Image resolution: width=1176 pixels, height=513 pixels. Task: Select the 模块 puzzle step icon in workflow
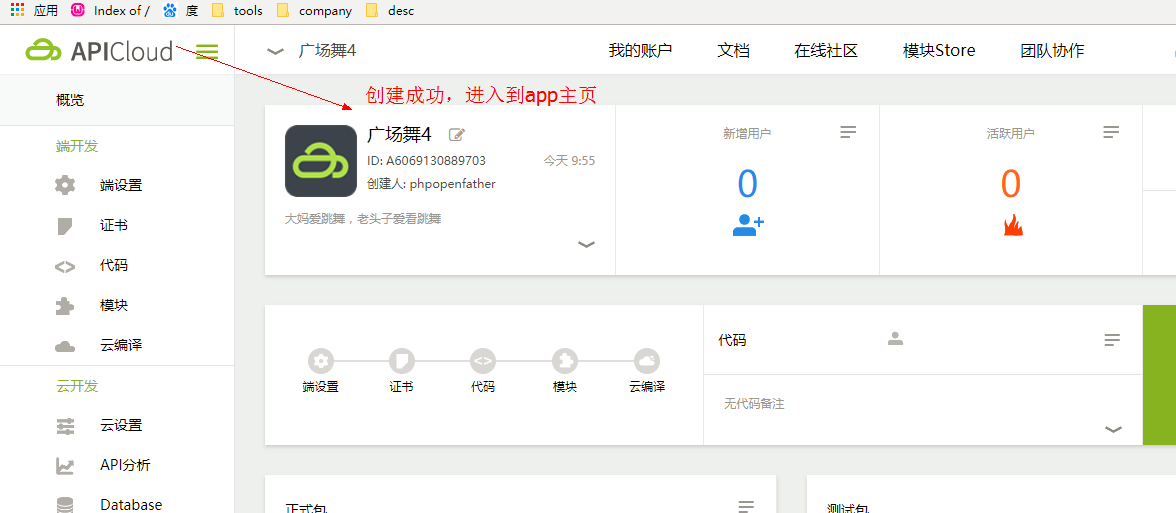[565, 361]
